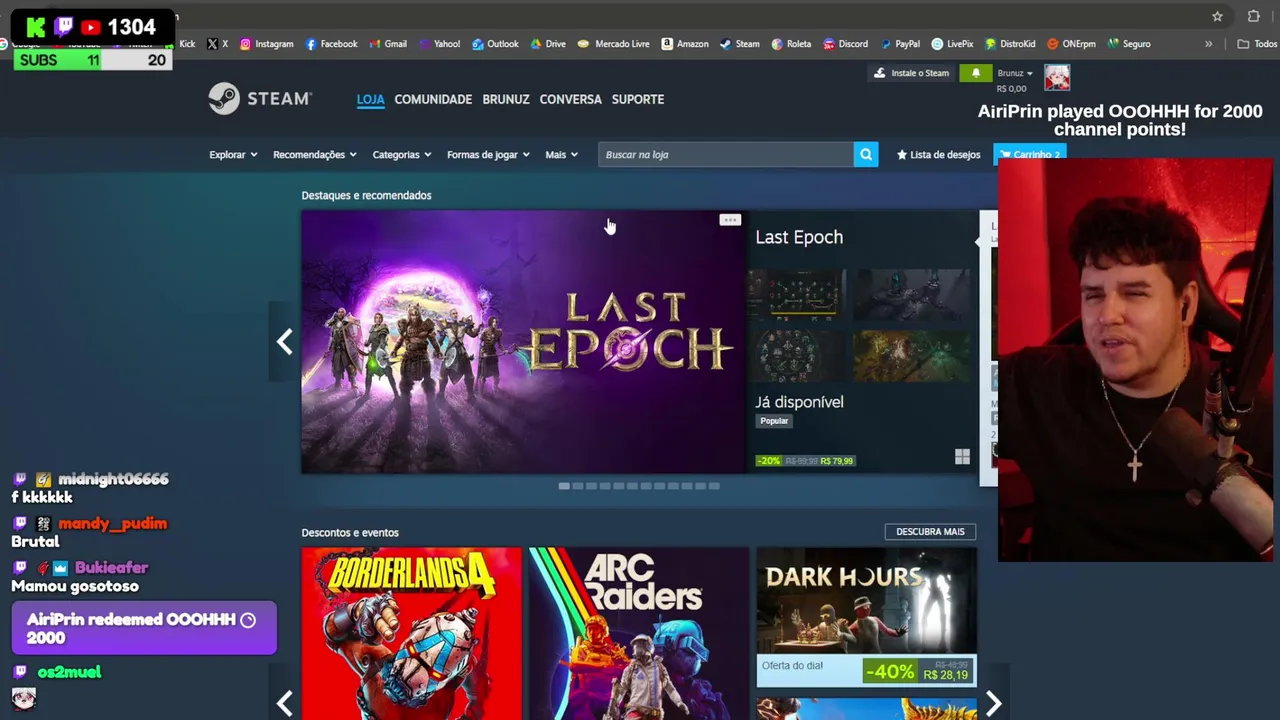This screenshot has height=720, width=1280.
Task: Expand the Categorias dropdown
Action: tap(402, 155)
